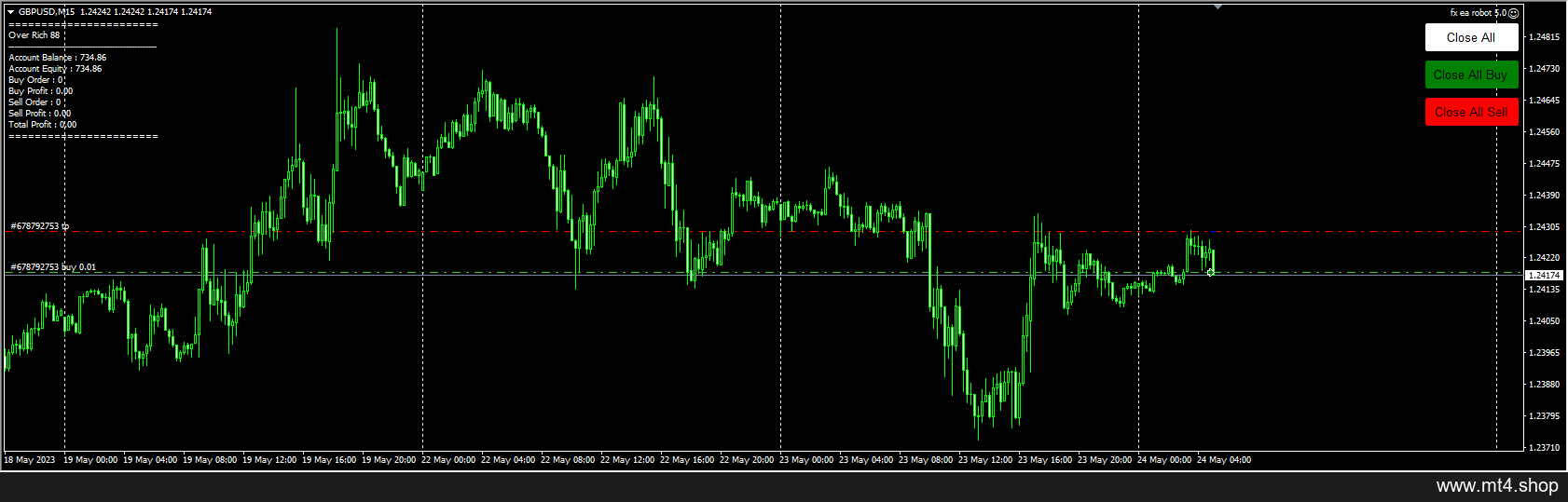Click 1.24560 on the price scale

click(x=1545, y=132)
